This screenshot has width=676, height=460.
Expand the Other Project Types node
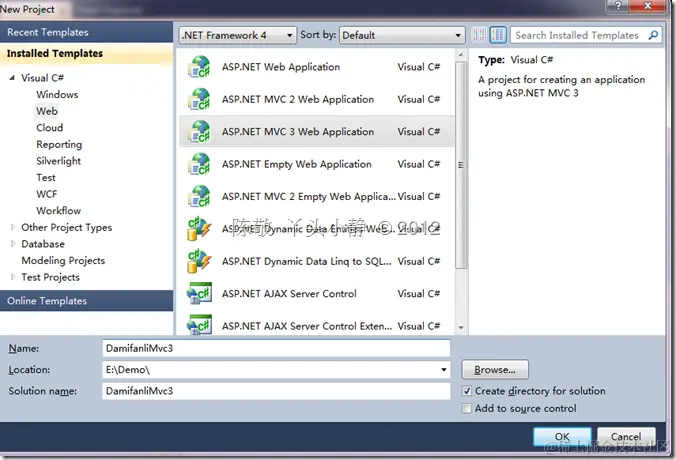point(13,227)
